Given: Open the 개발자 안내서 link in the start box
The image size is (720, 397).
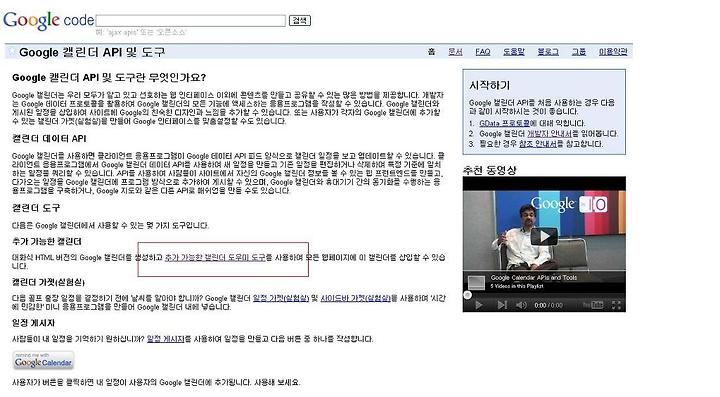Looking at the screenshot, I should coord(549,134).
